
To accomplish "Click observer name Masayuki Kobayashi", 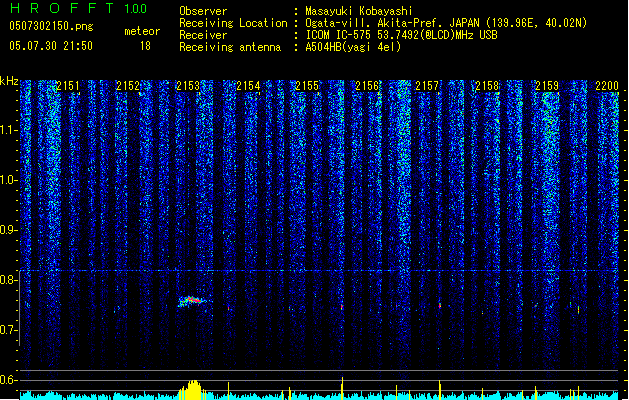I will click(x=359, y=11).
